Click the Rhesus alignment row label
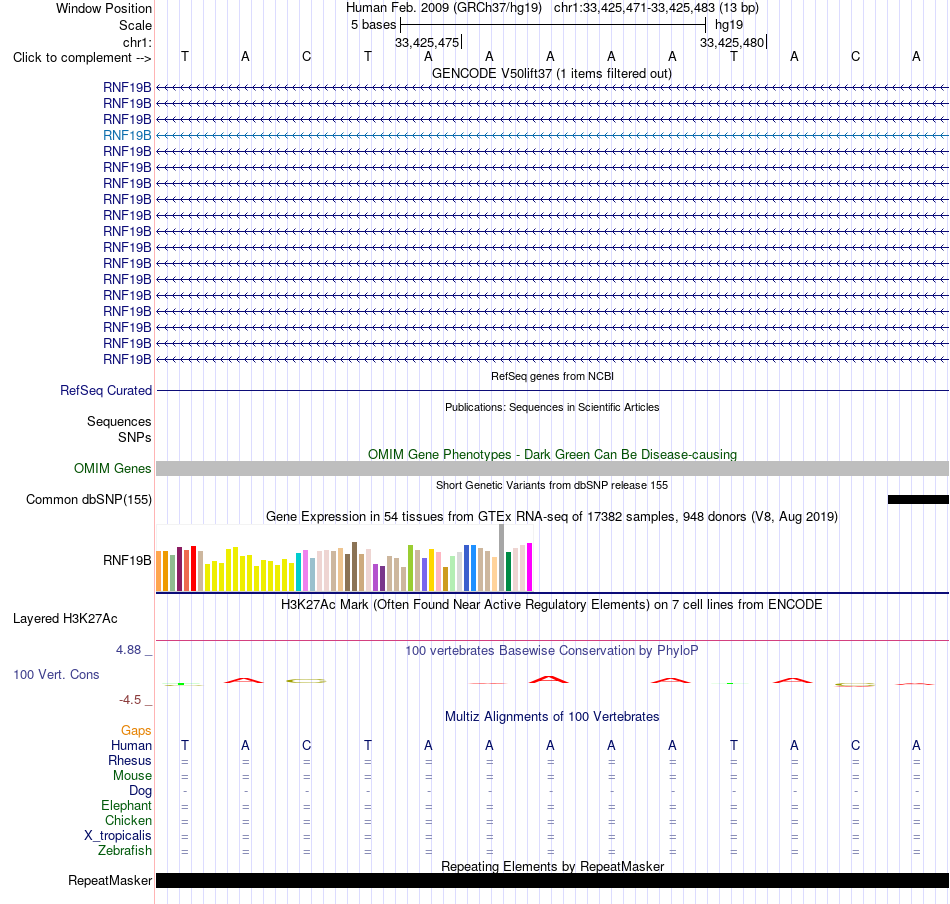Viewport: 950px width, 904px height. (130, 760)
